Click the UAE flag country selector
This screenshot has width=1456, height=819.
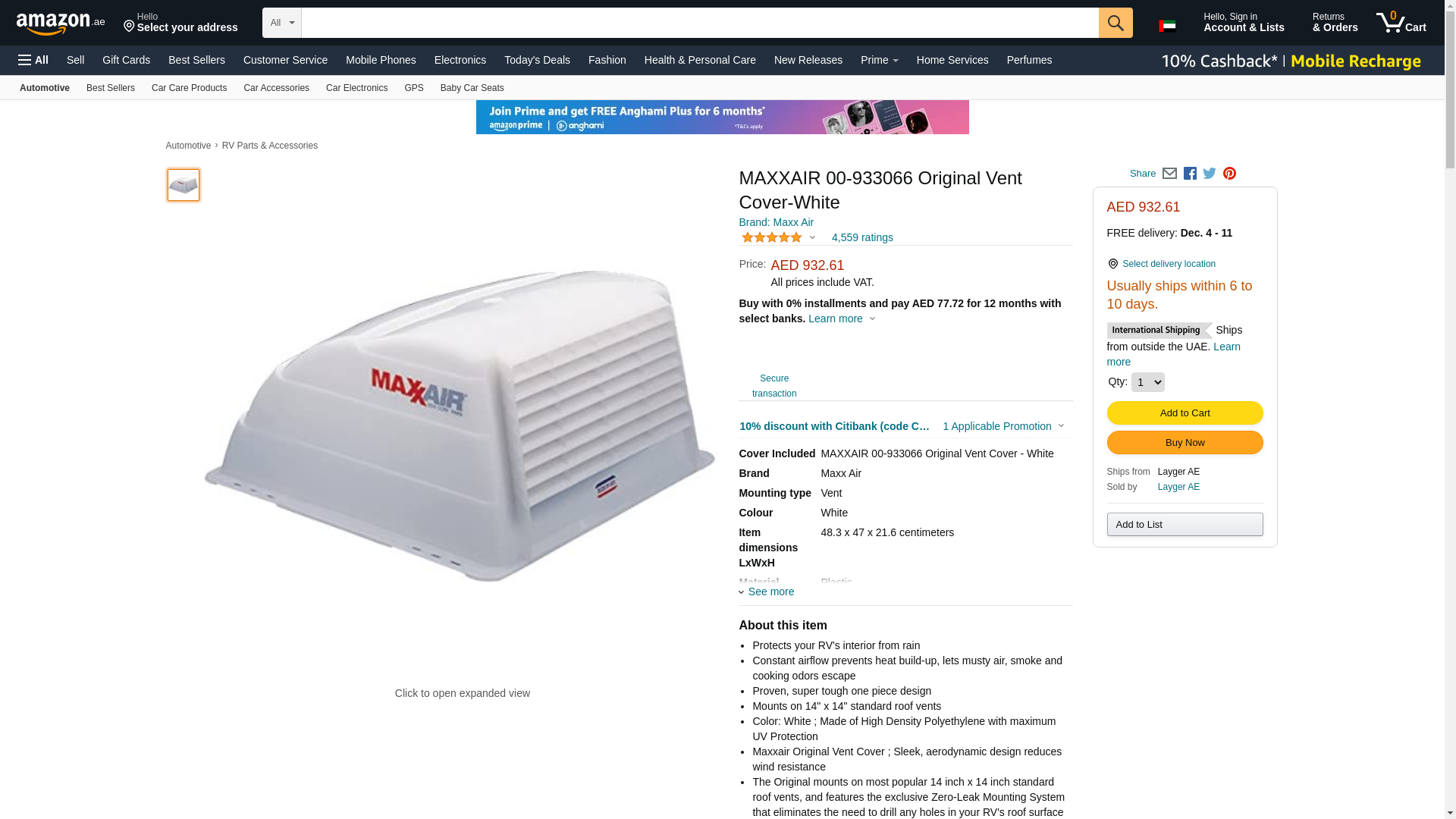[1167, 26]
